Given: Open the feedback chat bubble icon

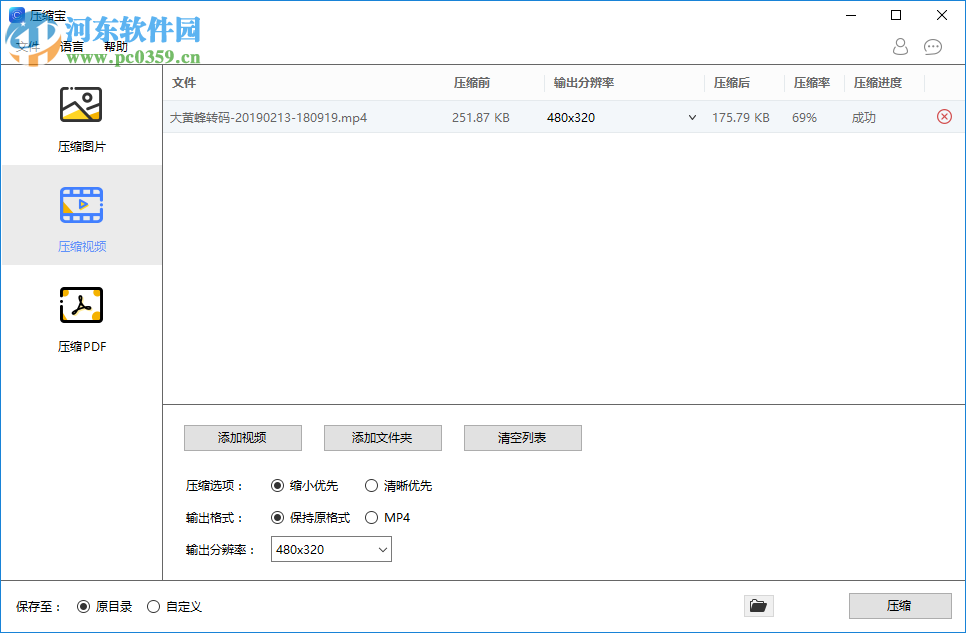Looking at the screenshot, I should coord(932,47).
